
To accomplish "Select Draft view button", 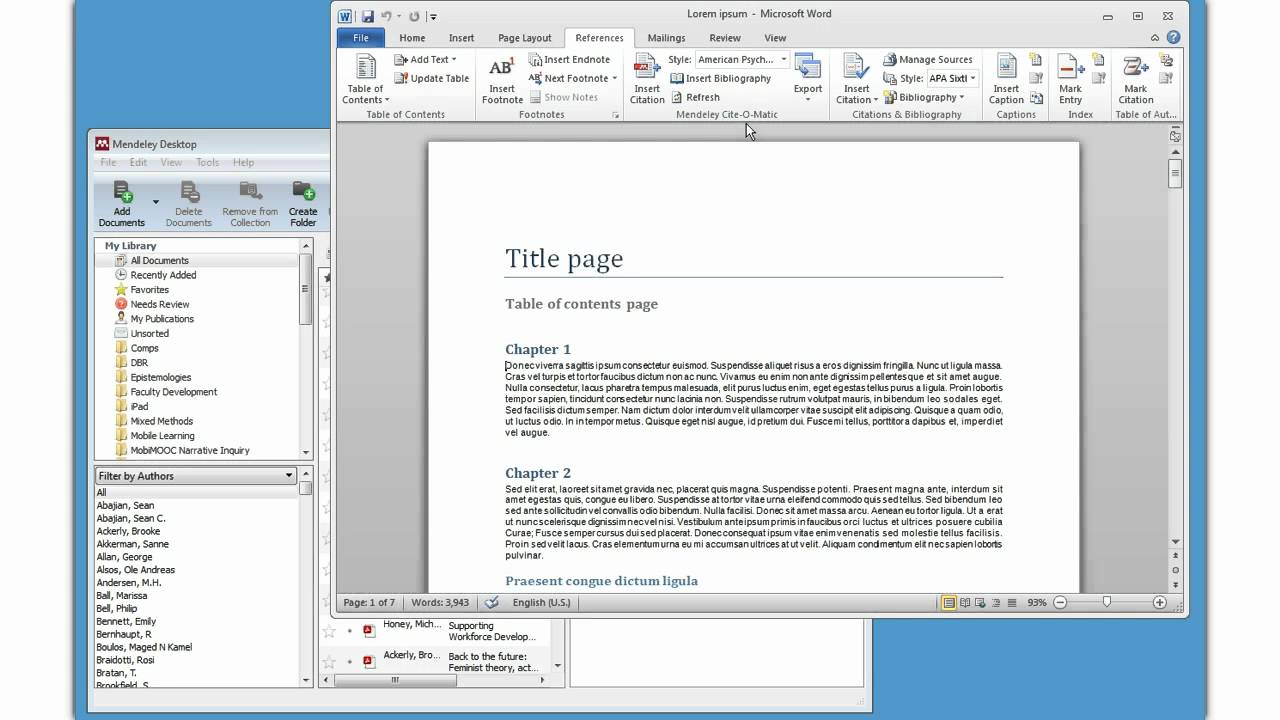I will (1012, 603).
